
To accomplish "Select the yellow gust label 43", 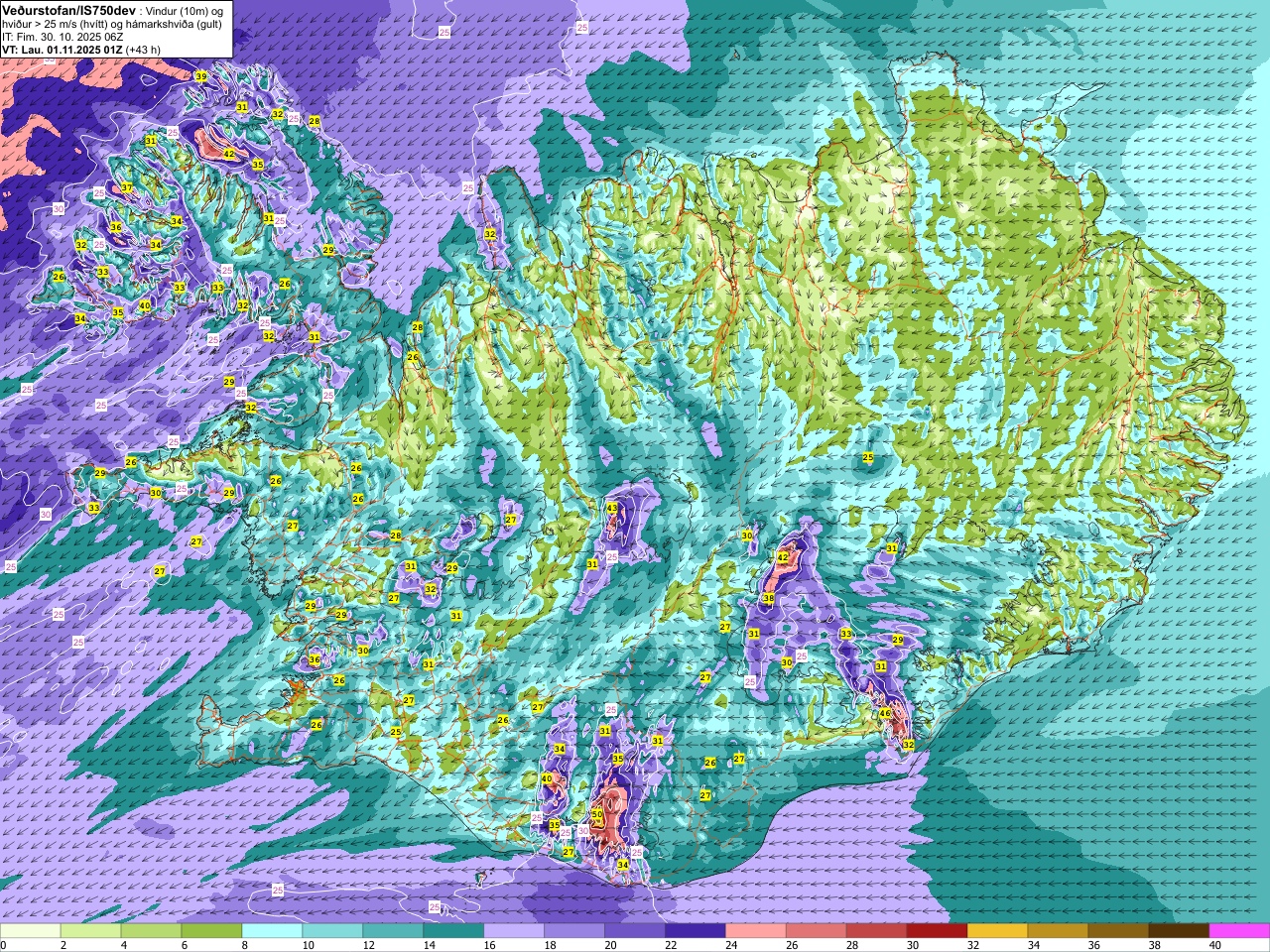I will [612, 508].
